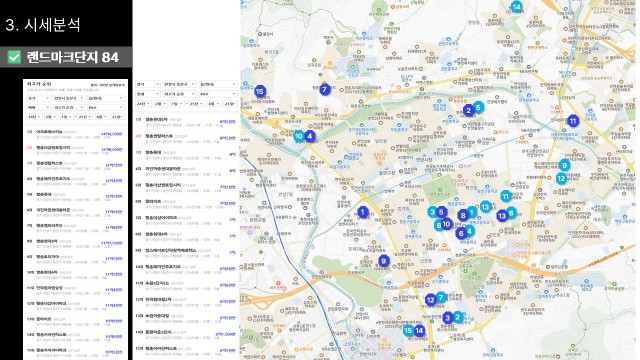The width and height of the screenshot is (640, 360).
Task: Click the 랜드마크단지 84 heading label
Action: pyautogui.click(x=73, y=57)
